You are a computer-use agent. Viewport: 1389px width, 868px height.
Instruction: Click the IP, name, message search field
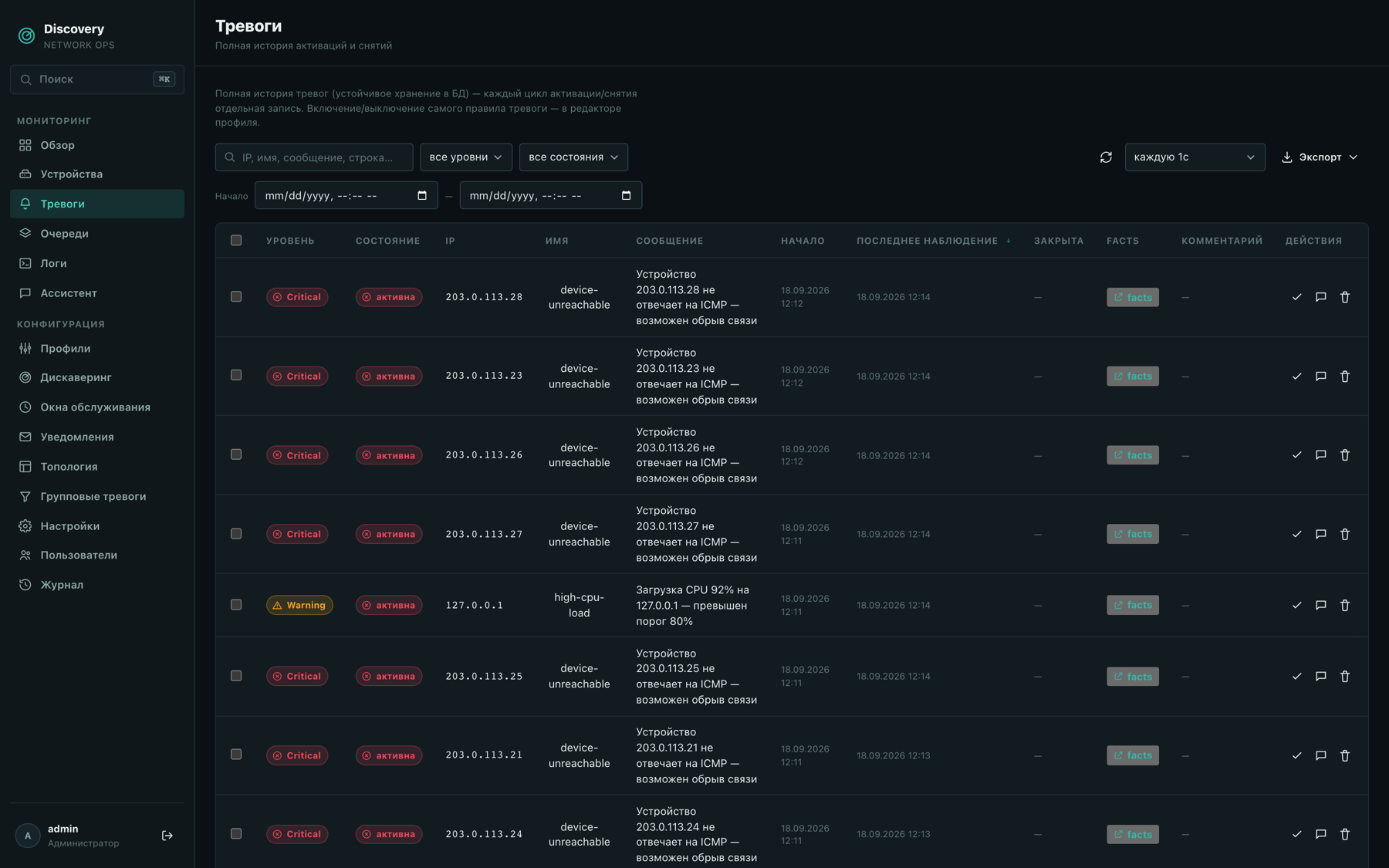click(314, 157)
